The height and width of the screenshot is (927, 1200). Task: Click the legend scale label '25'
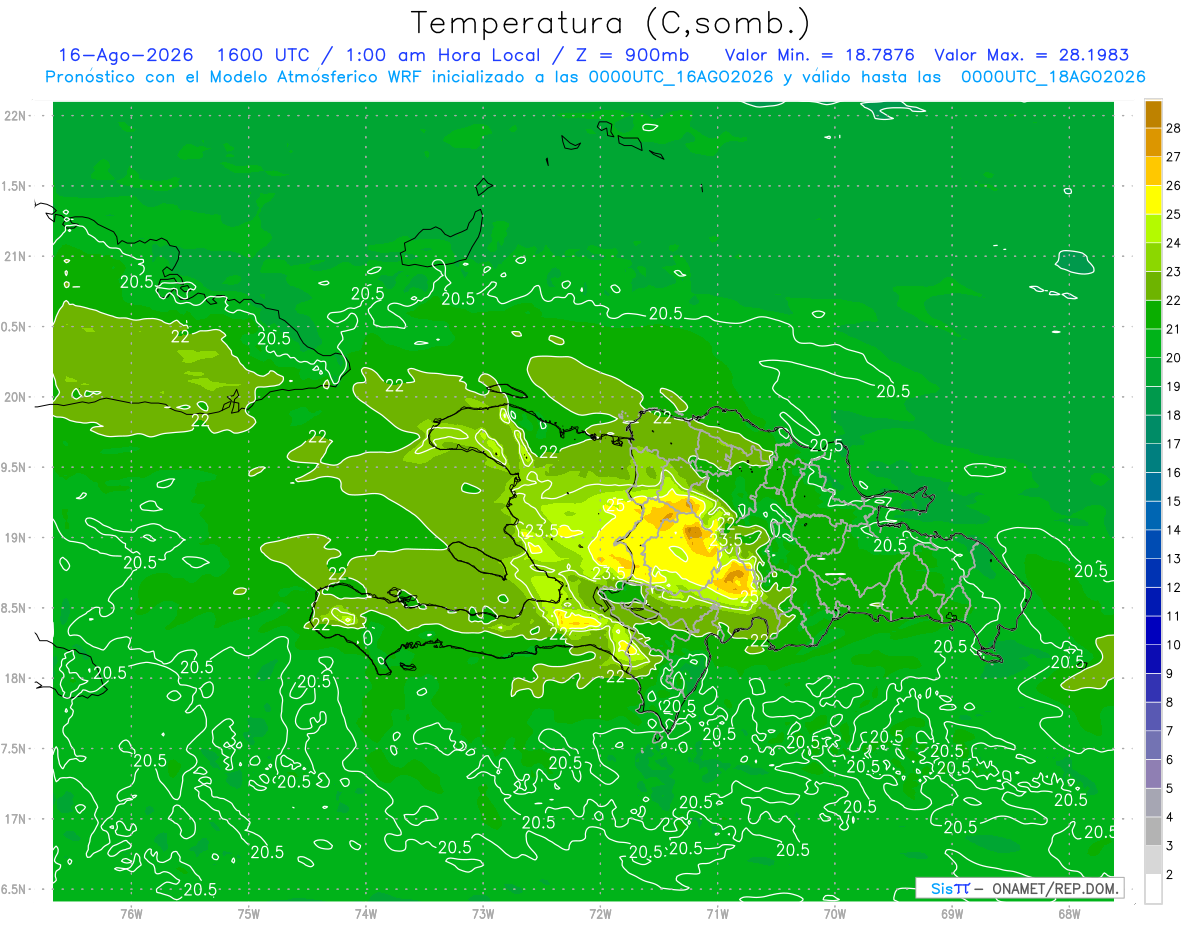point(1174,214)
